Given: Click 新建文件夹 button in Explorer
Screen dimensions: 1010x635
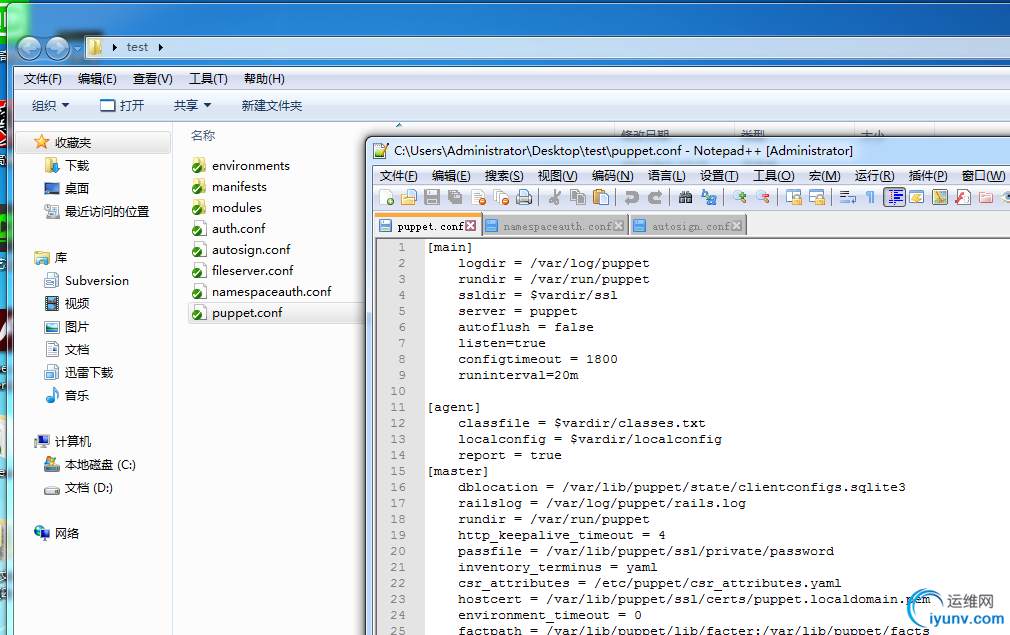Looking at the screenshot, I should (271, 106).
